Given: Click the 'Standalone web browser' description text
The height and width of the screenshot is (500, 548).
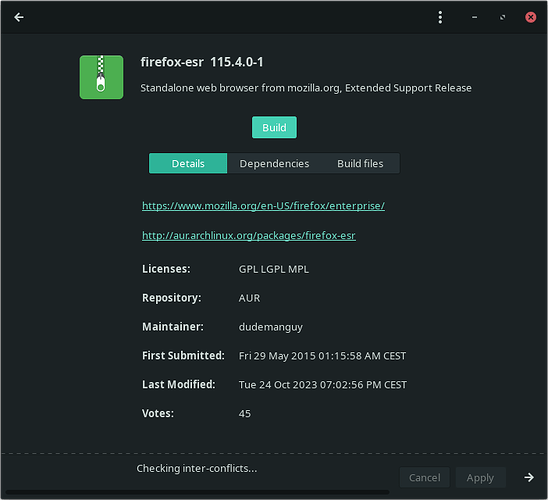Looking at the screenshot, I should coord(306,88).
